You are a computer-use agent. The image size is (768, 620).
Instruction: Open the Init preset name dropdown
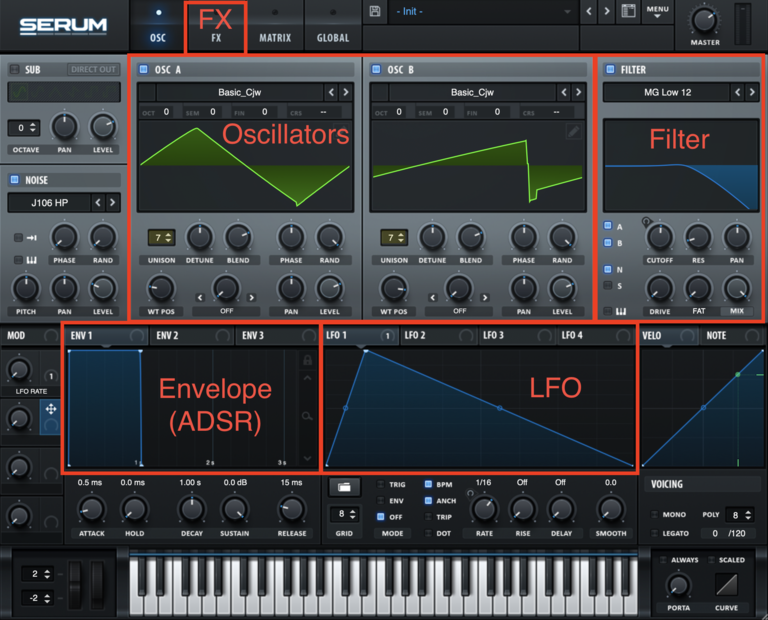click(483, 11)
